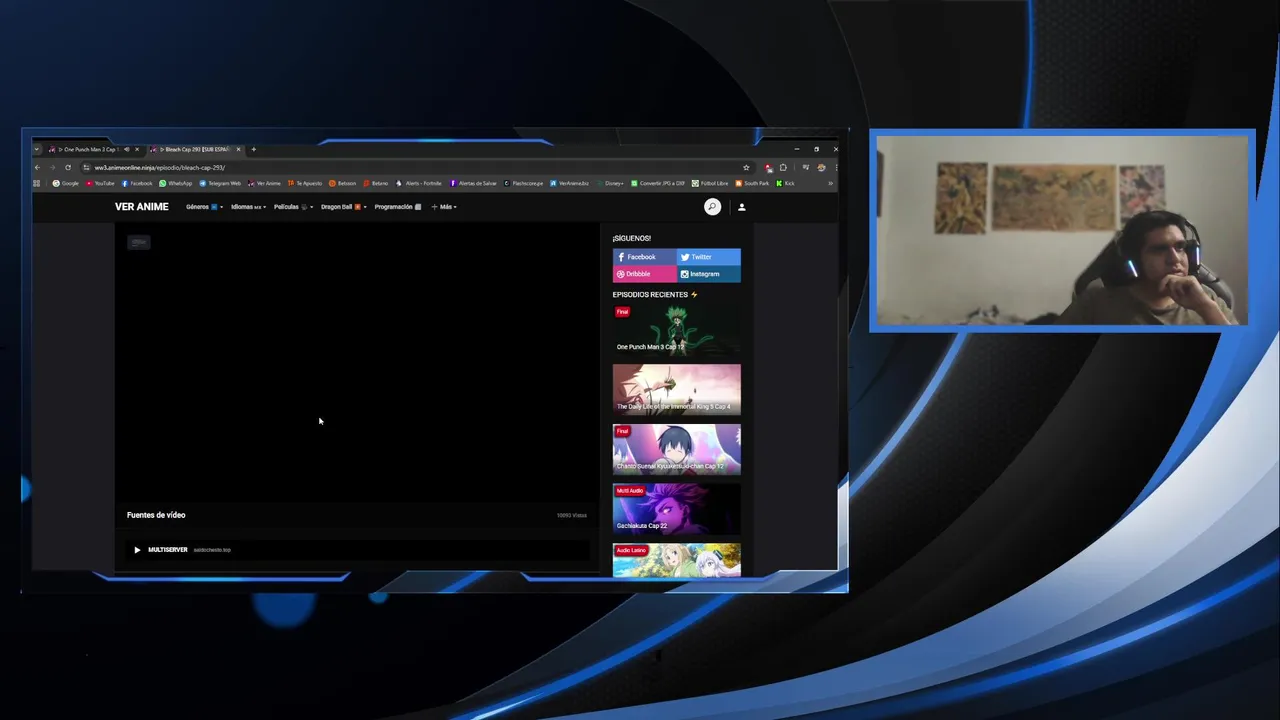Open the tab search dropdown arrow
This screenshot has height=720, width=1280.
tap(37, 149)
